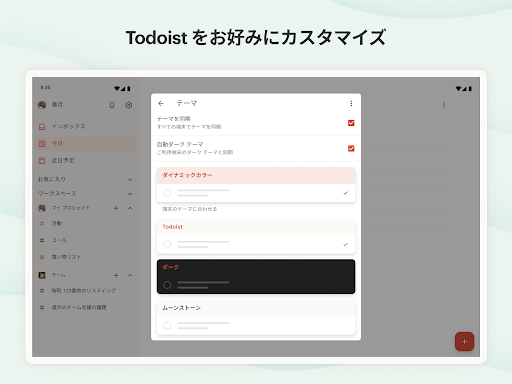Click 端末のテーマに合わせる text
Viewport: 512px width, 384px height.
[x=190, y=209]
